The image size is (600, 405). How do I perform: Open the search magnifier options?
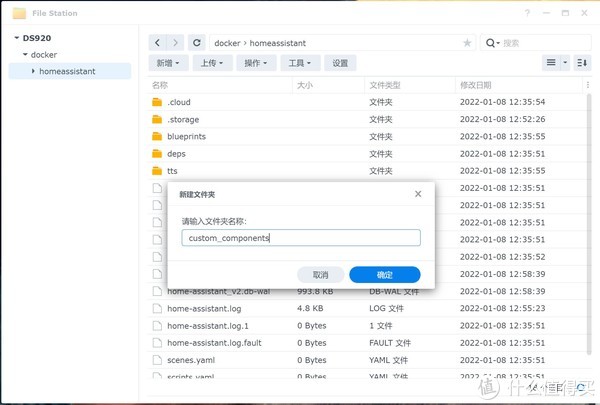[492, 43]
